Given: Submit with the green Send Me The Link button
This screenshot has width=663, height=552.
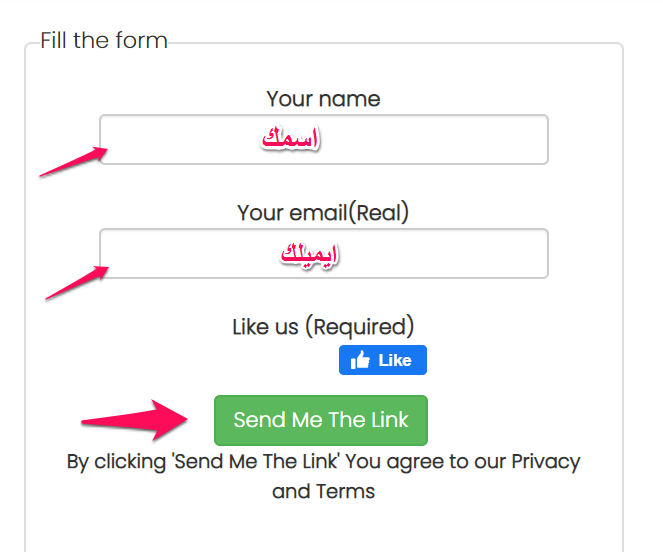Looking at the screenshot, I should (321, 420).
